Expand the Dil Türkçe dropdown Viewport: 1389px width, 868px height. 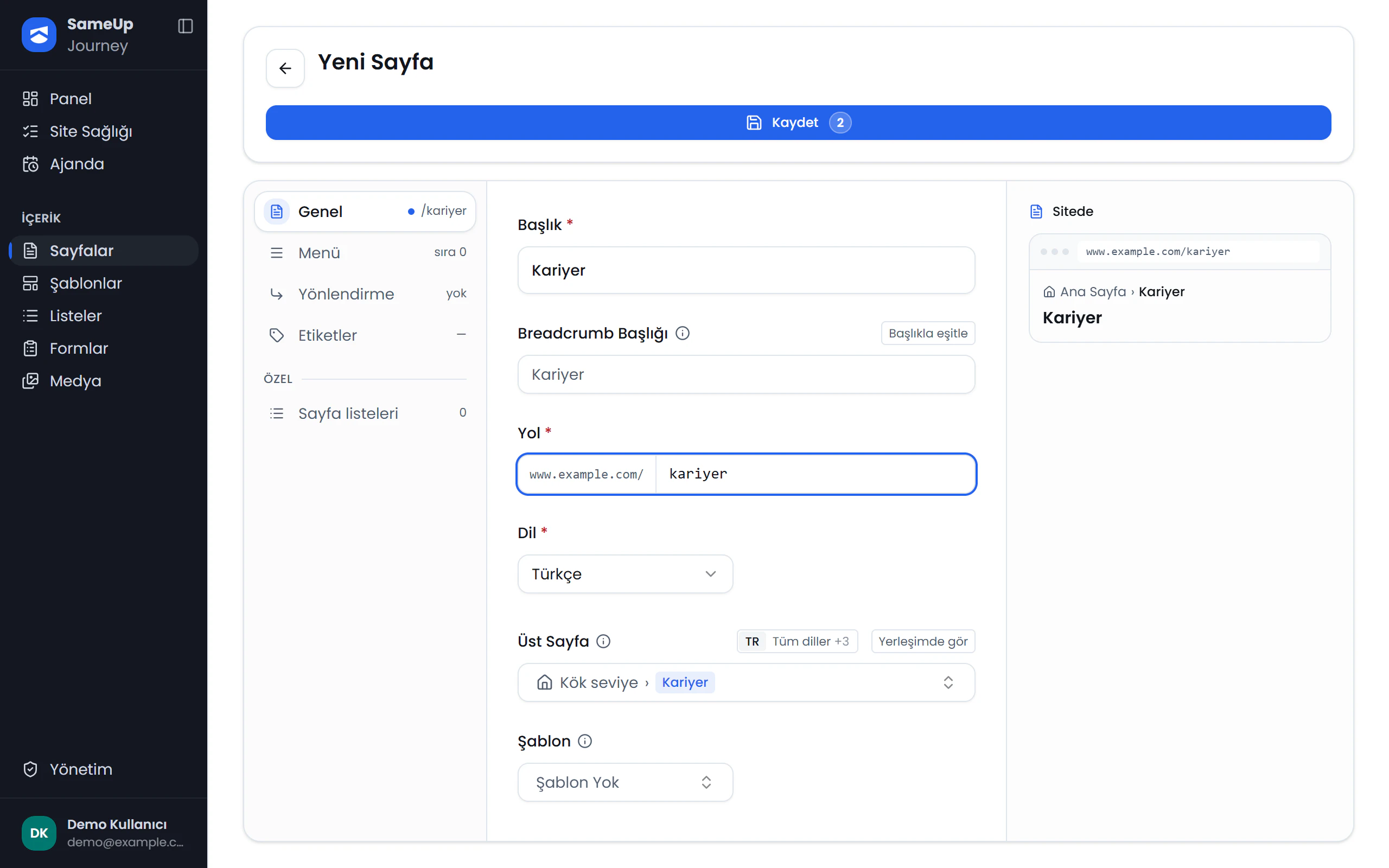(x=625, y=574)
